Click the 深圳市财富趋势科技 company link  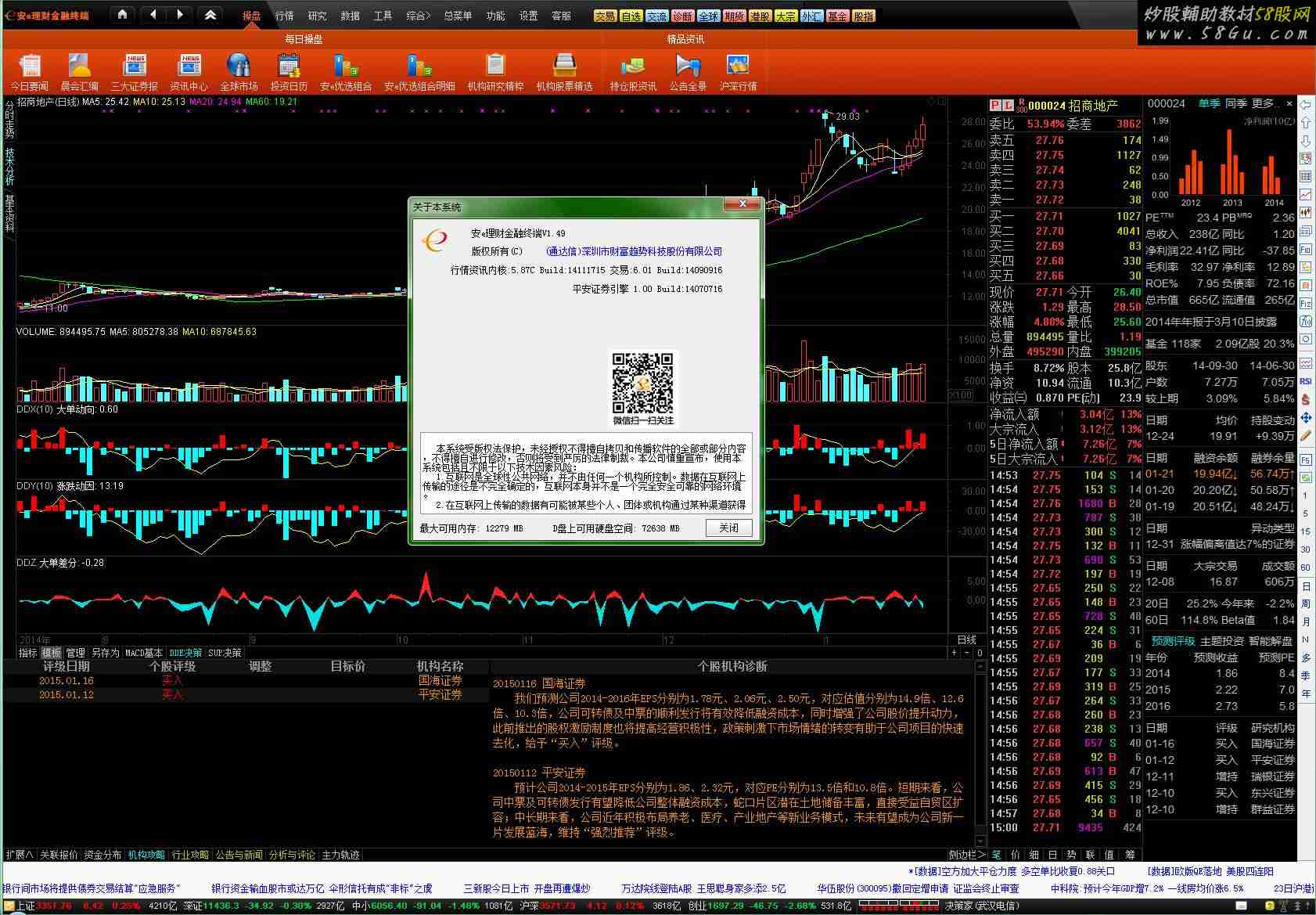635,251
